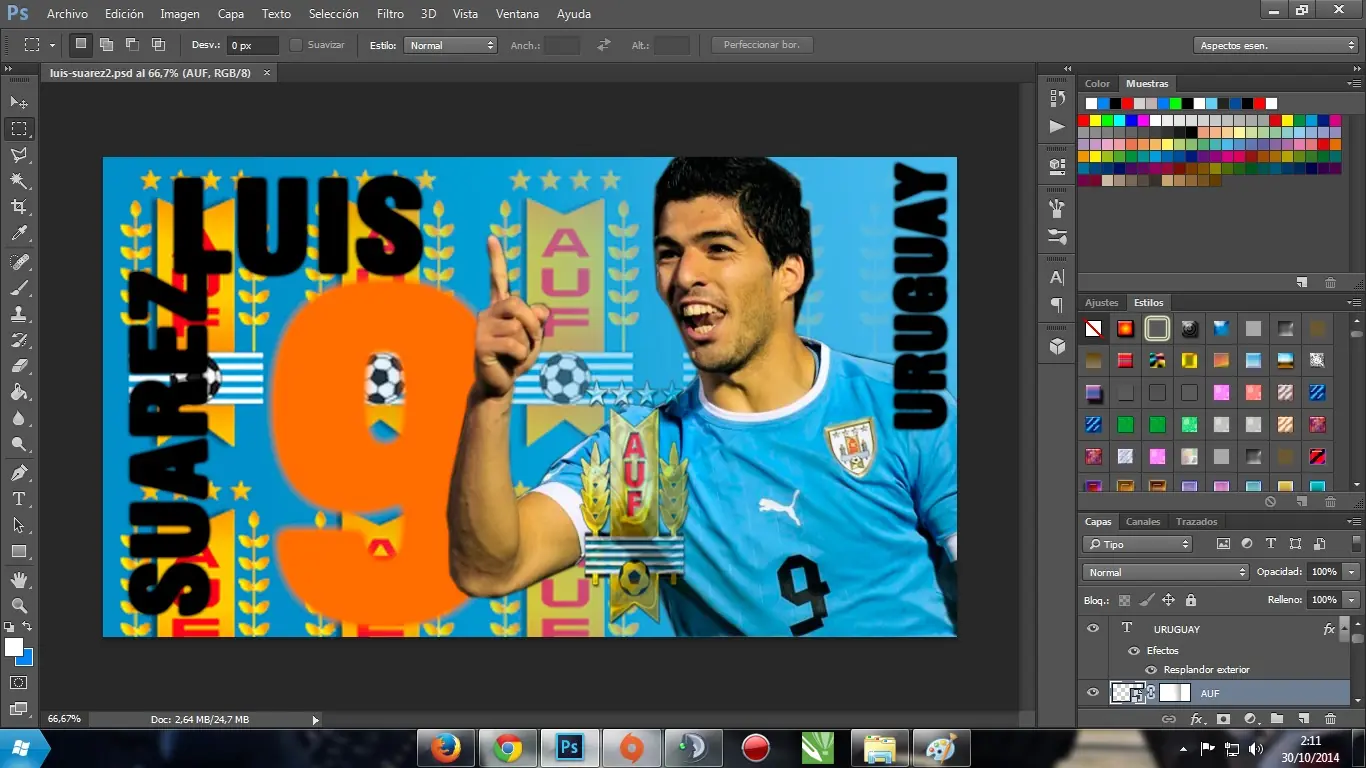
Task: Click Subtract from selection mode button
Action: [x=132, y=45]
